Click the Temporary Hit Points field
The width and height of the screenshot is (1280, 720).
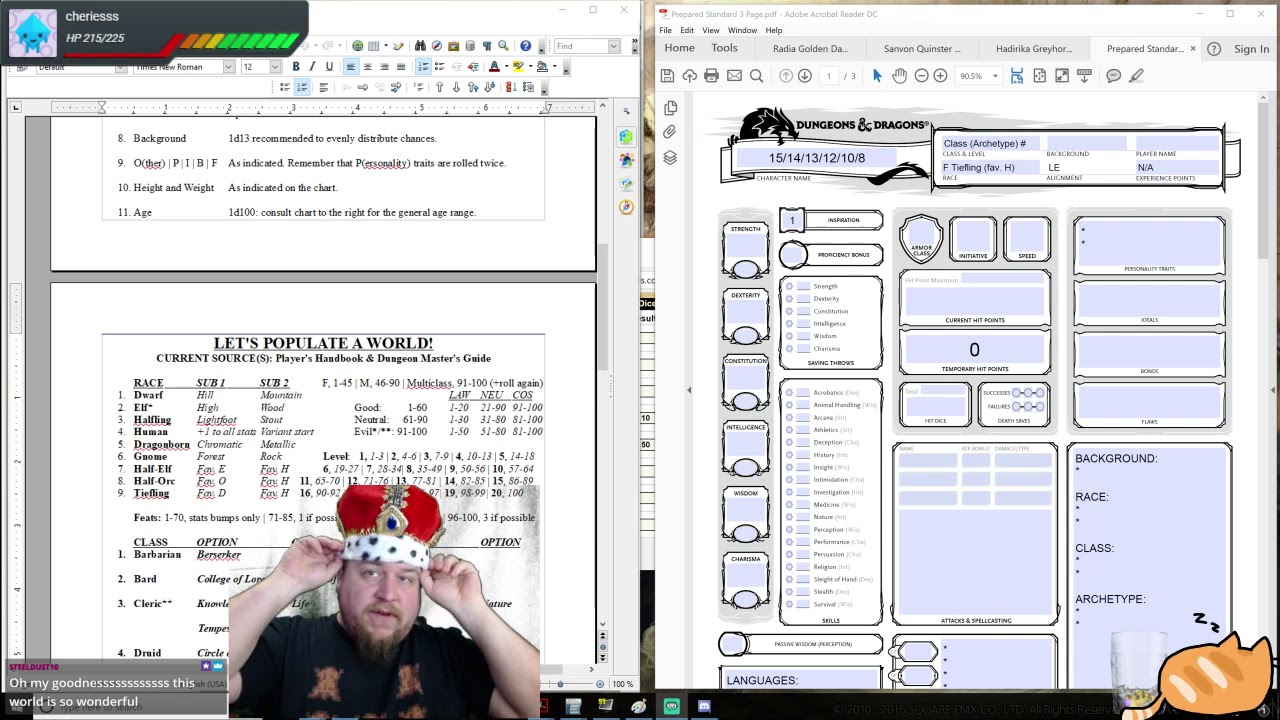coord(974,349)
